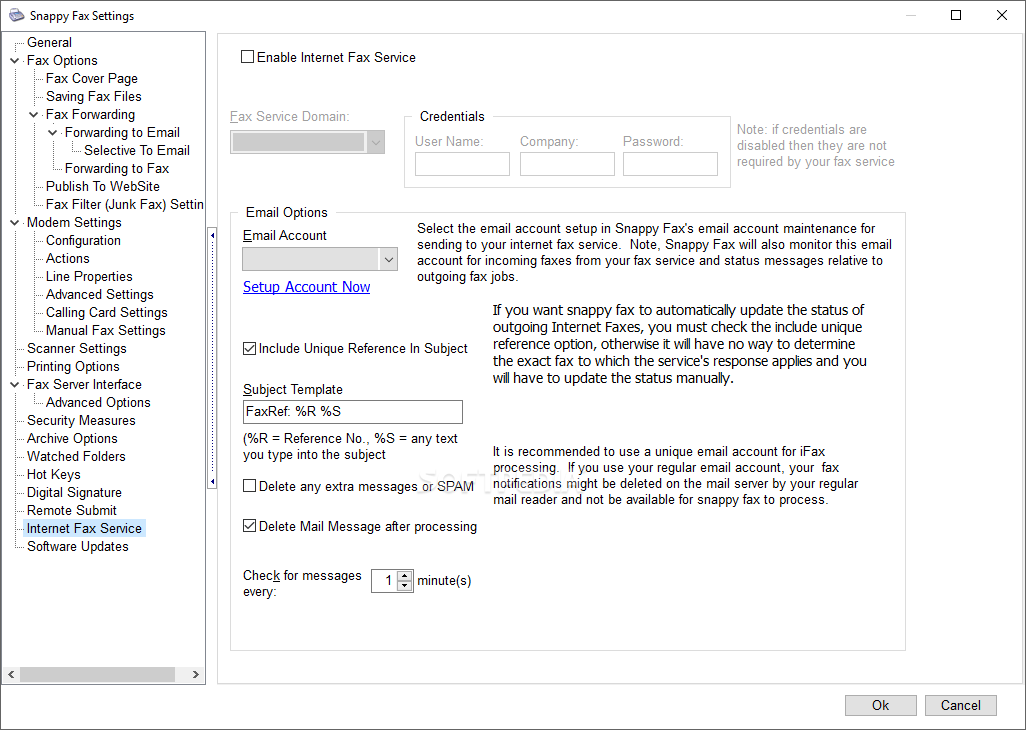Click the Cancel button

[x=961, y=705]
